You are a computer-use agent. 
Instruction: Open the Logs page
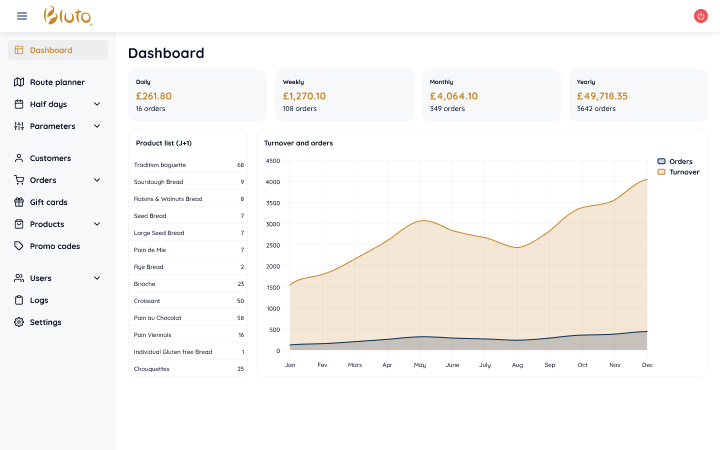[x=58, y=300]
